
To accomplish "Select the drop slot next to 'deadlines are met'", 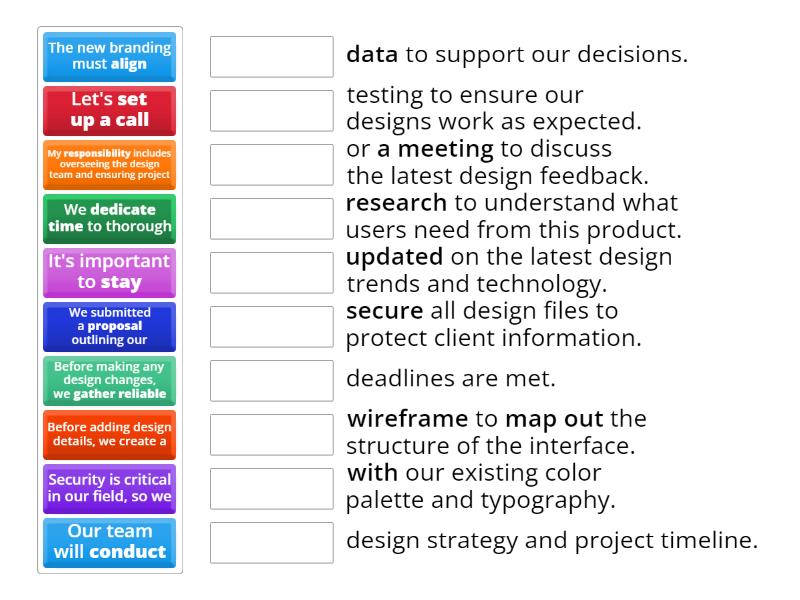I will [272, 380].
